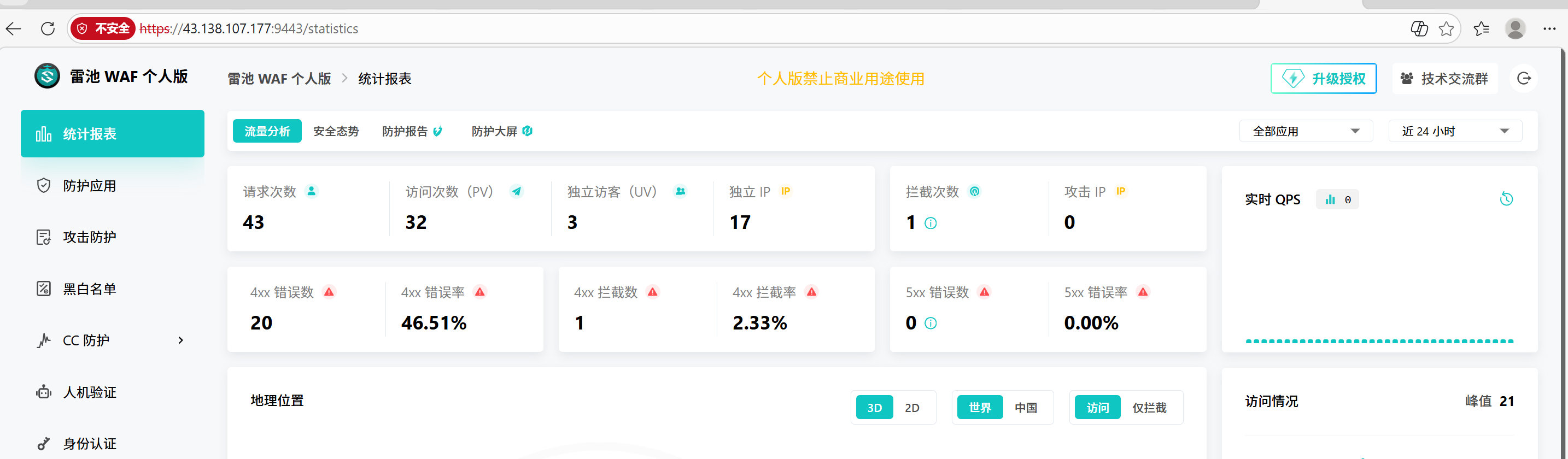Click the info icon beside 5xx 错误数 value
The image size is (1568, 459).
931,323
